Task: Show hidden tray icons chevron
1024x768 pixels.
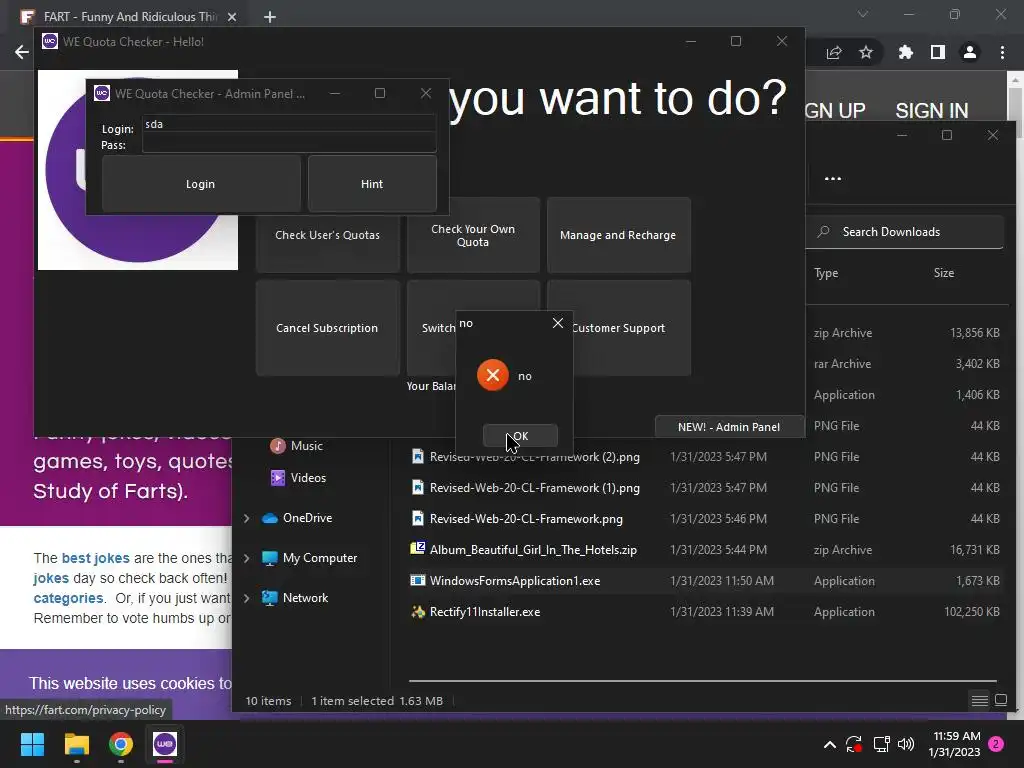Action: 829,744
